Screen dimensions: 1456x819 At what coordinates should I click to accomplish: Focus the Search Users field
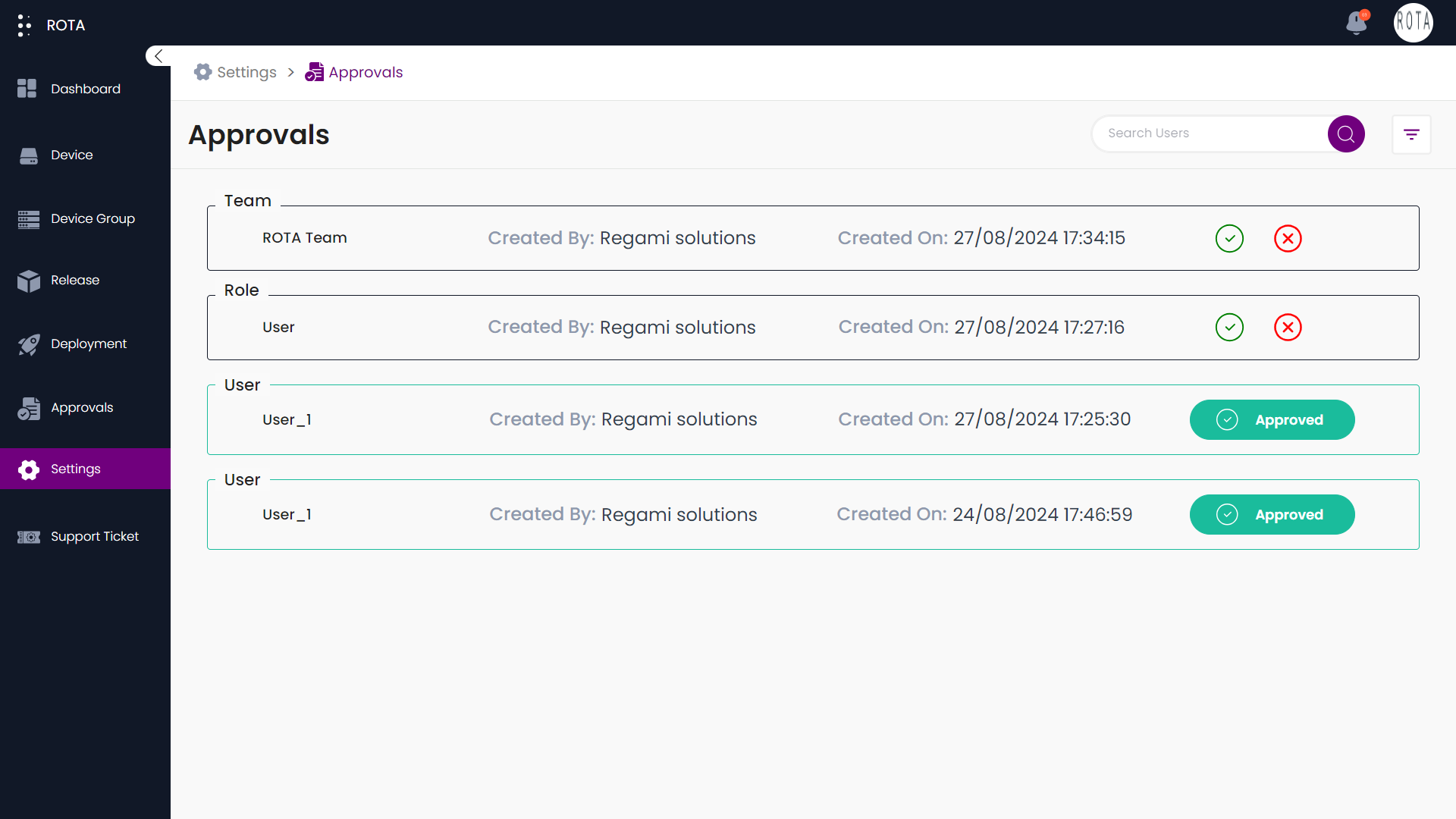pos(1210,133)
